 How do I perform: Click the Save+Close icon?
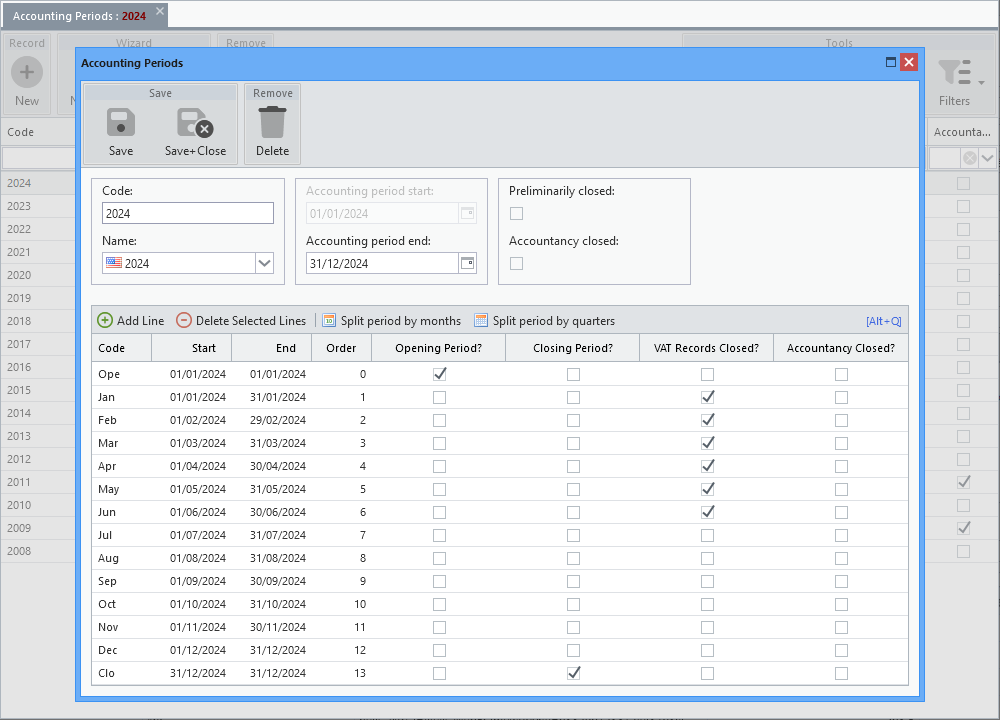tap(195, 122)
